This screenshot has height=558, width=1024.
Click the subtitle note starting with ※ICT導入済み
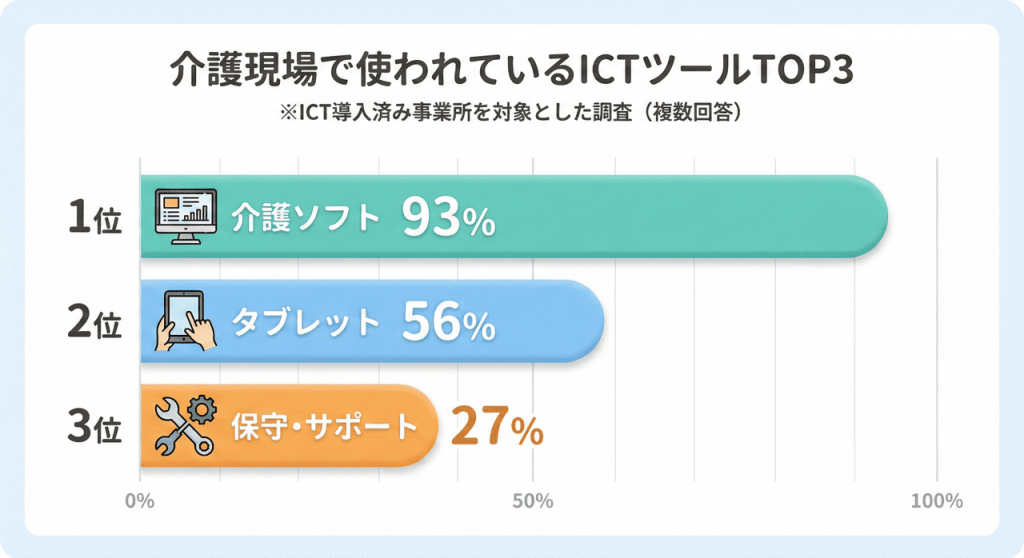pyautogui.click(x=512, y=113)
